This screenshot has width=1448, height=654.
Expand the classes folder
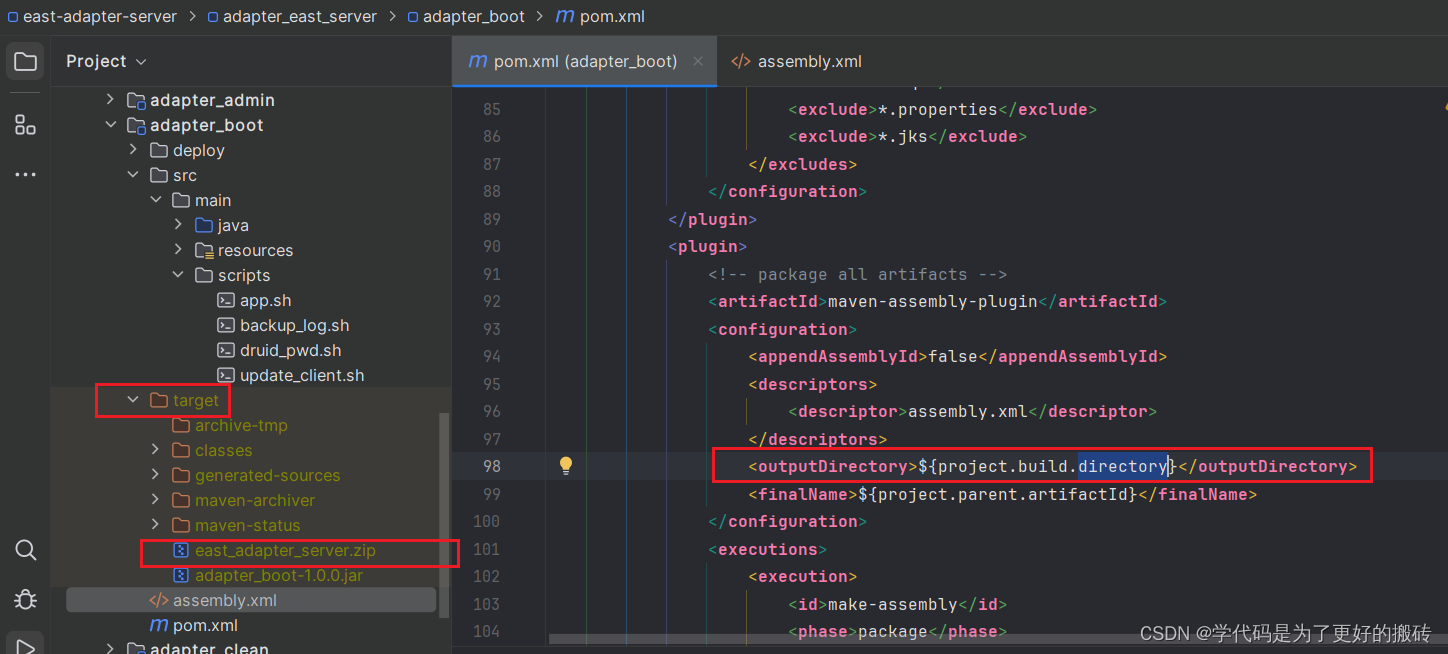[x=156, y=449]
